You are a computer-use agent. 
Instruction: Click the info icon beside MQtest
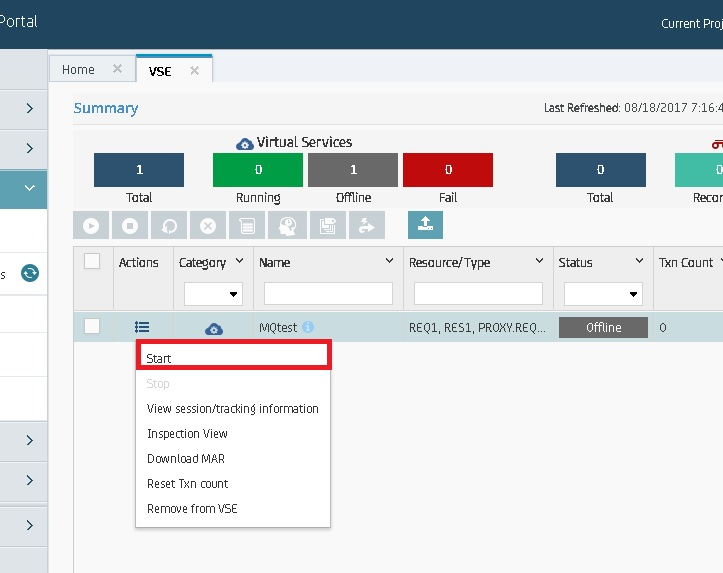tap(308, 327)
